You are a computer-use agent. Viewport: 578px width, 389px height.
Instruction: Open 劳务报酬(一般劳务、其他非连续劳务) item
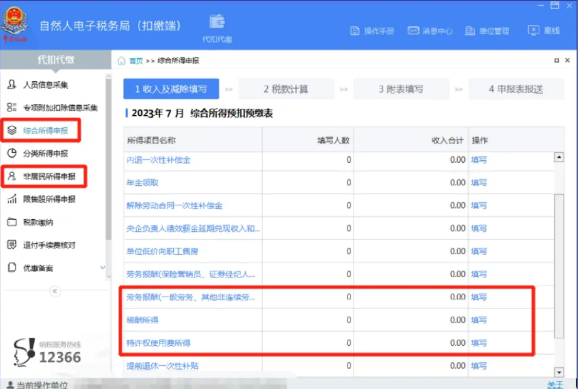191,297
